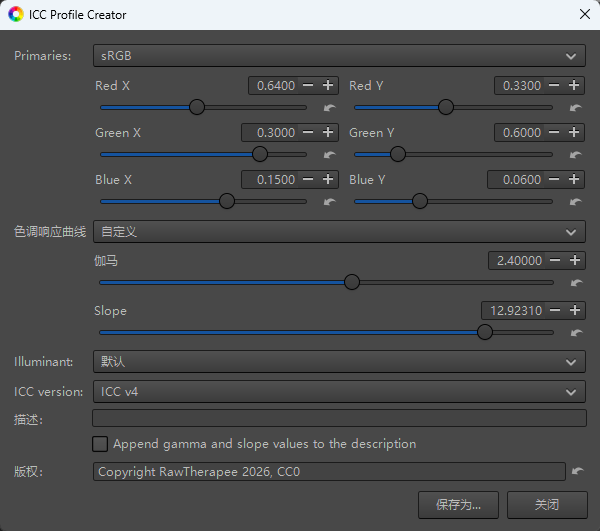The image size is (600, 531).
Task: Reset the Slope slider
Action: point(576,333)
